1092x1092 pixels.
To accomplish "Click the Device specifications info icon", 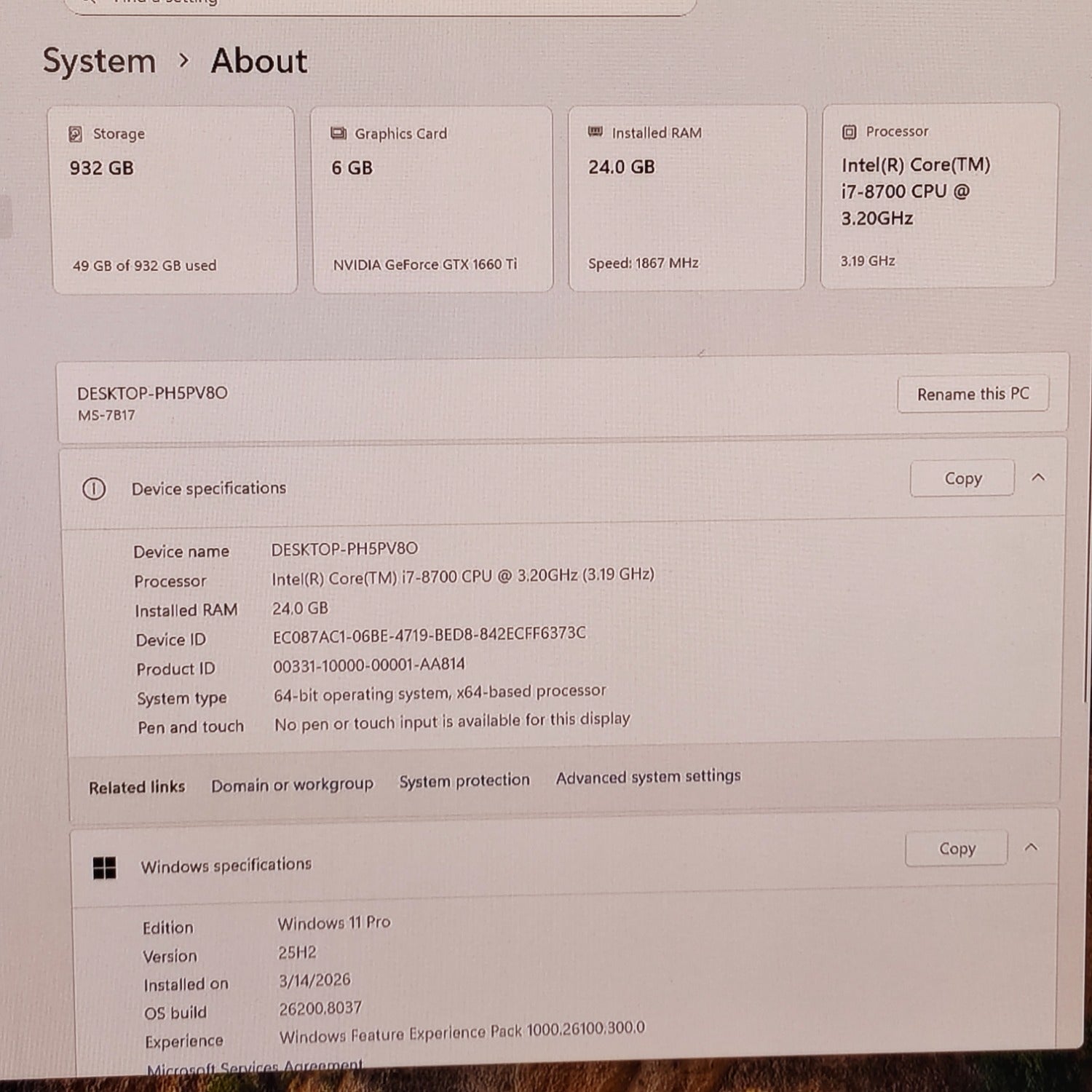I will pos(94,488).
